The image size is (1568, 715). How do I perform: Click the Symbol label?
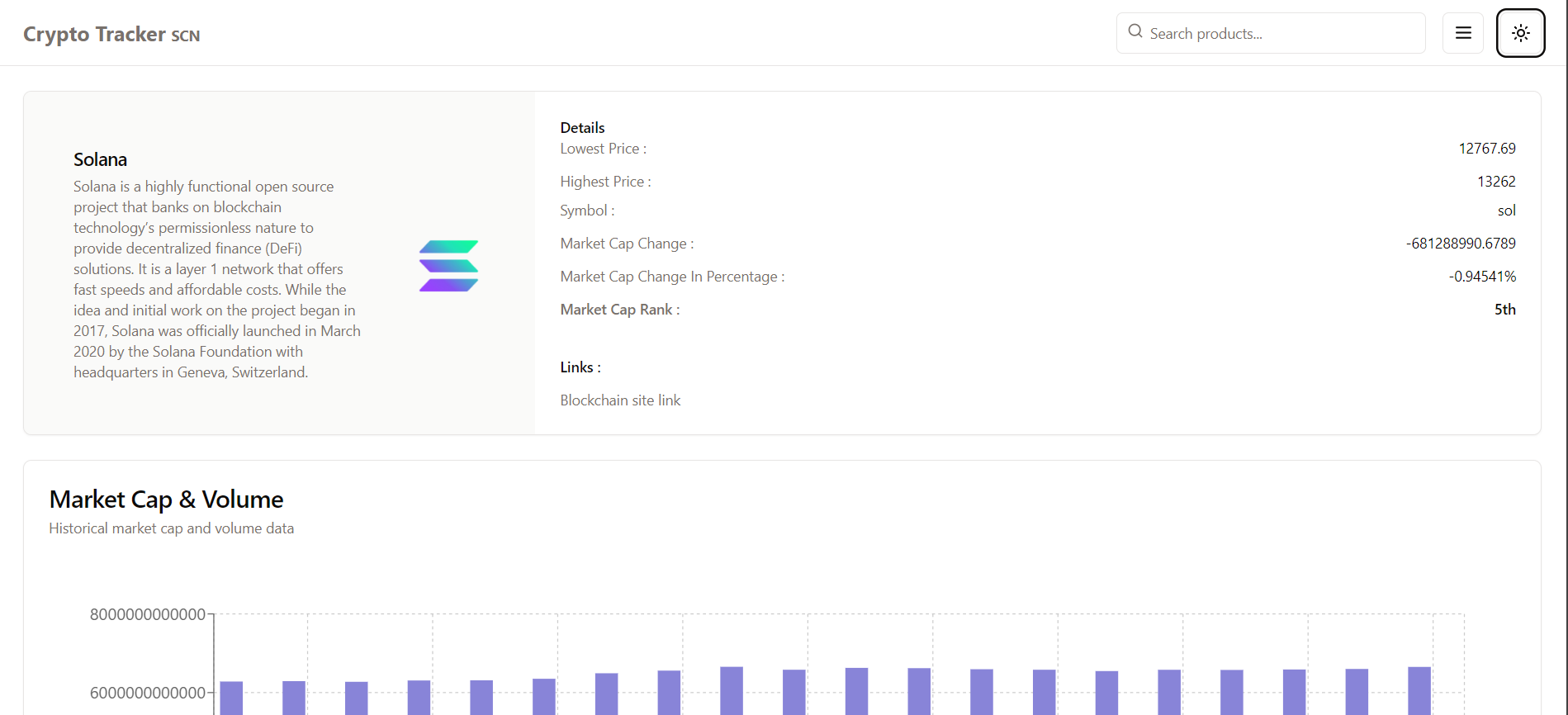587,211
